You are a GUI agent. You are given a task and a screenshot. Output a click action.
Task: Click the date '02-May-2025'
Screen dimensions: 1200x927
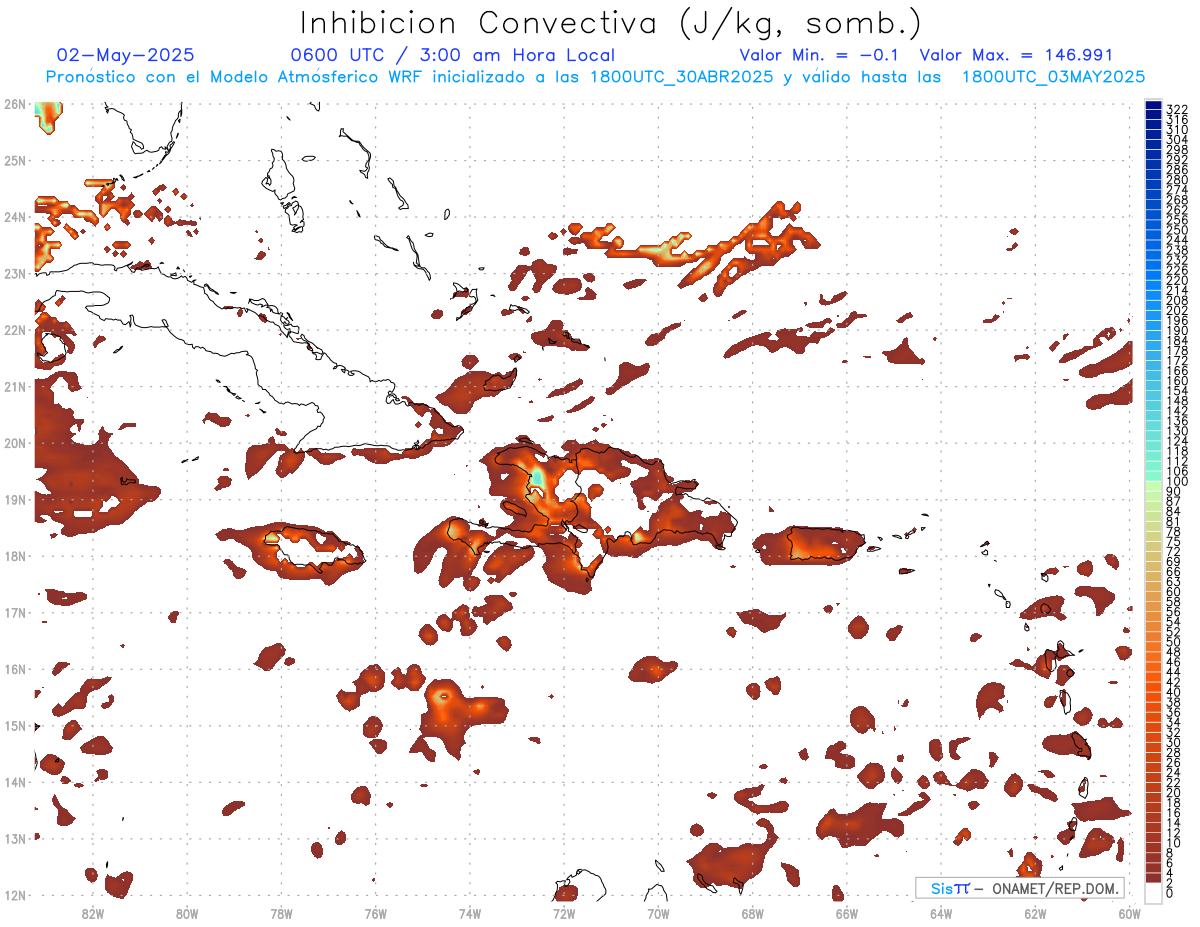point(126,55)
